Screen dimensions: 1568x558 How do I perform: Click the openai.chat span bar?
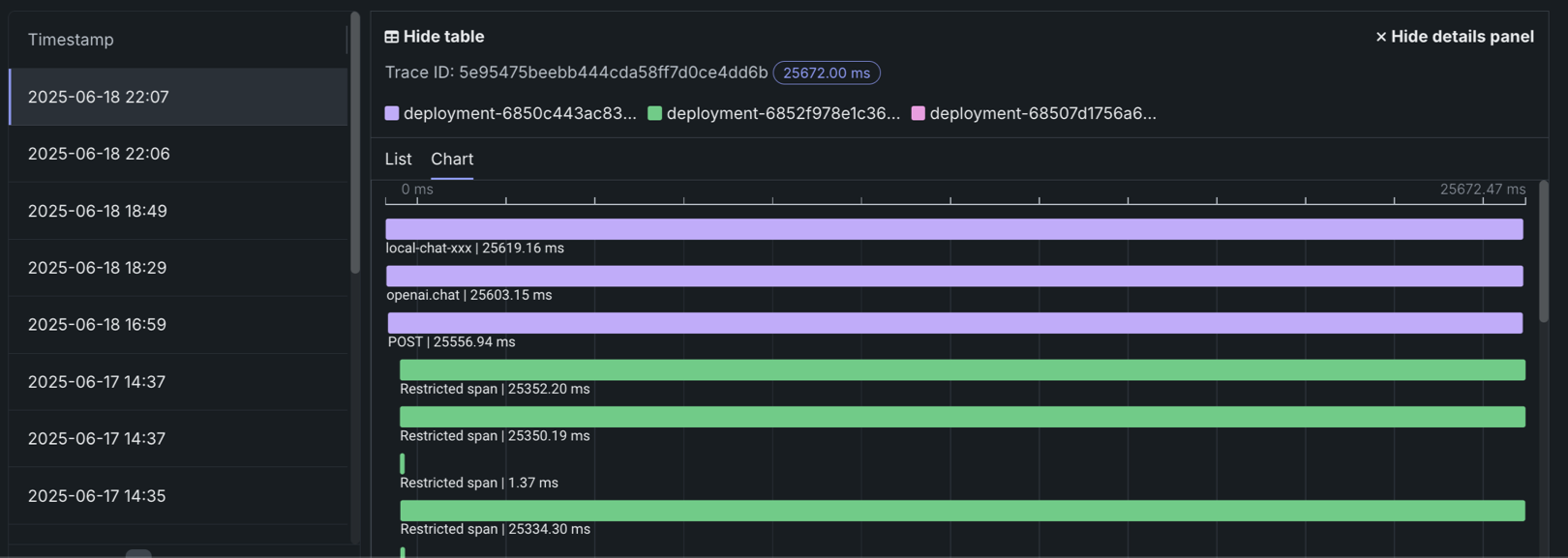pyautogui.click(x=953, y=276)
